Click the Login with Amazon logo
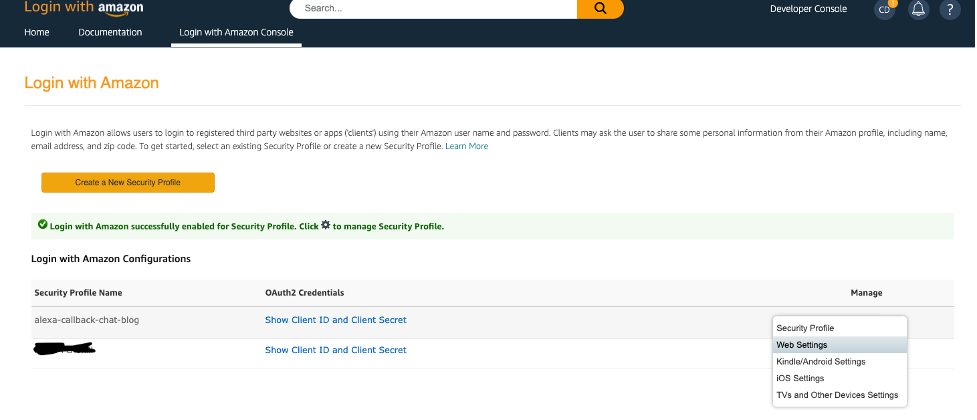The height and width of the screenshot is (420, 977). point(83,7)
